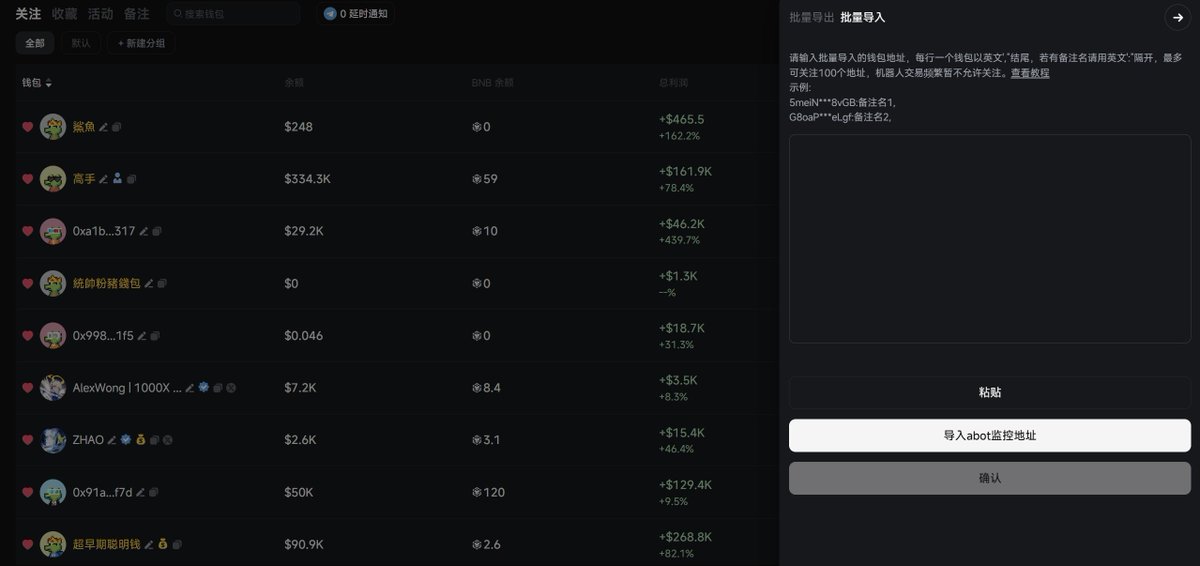Click the 搜索钱包 search field
This screenshot has height=566, width=1200.
[233, 14]
